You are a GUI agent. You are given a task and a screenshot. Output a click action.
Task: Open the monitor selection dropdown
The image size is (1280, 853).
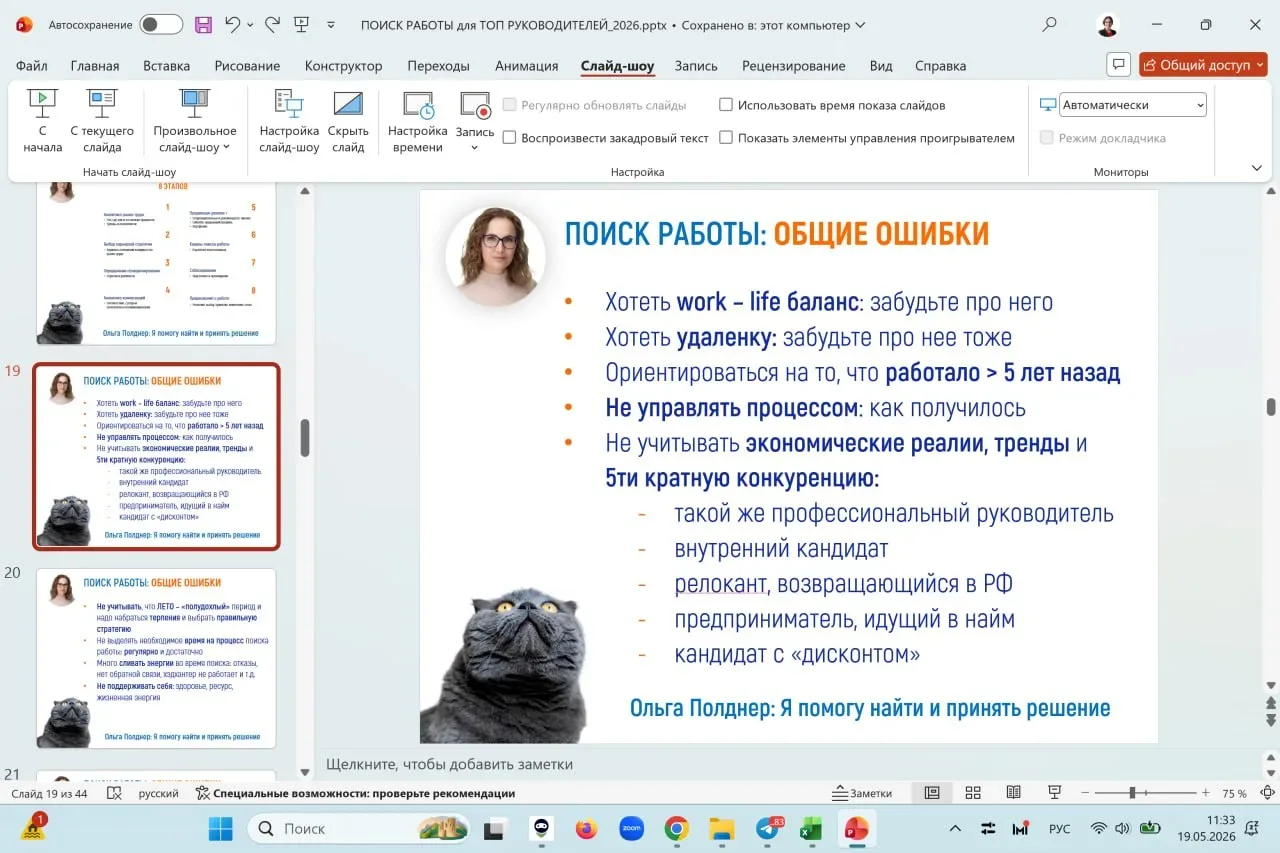(x=1132, y=105)
